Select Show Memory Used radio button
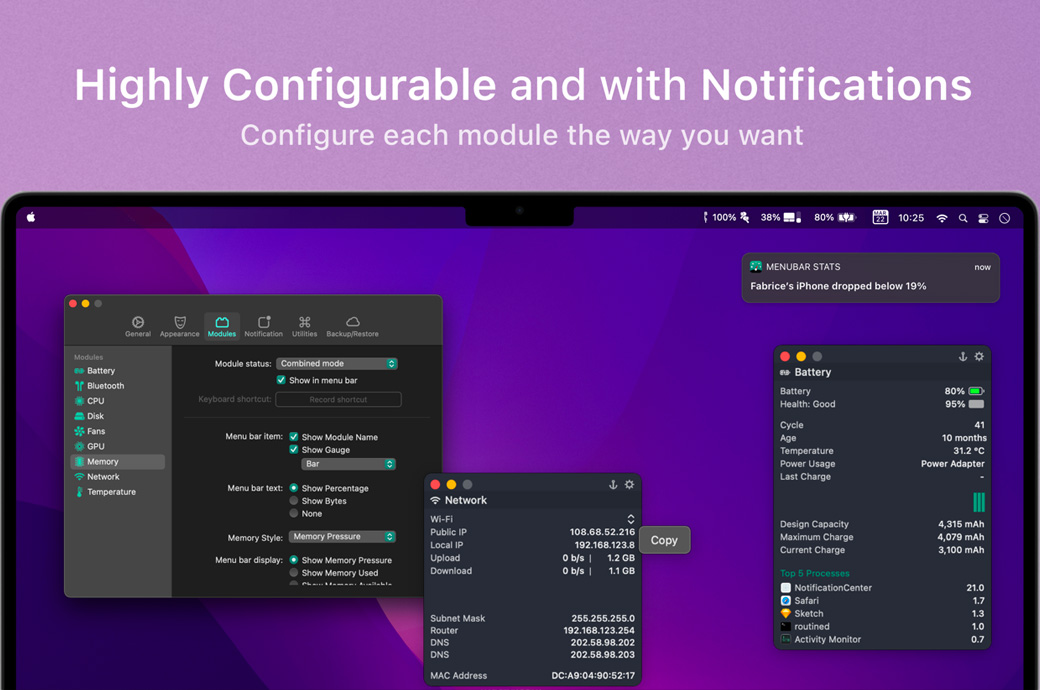1040x690 pixels. pyautogui.click(x=294, y=573)
